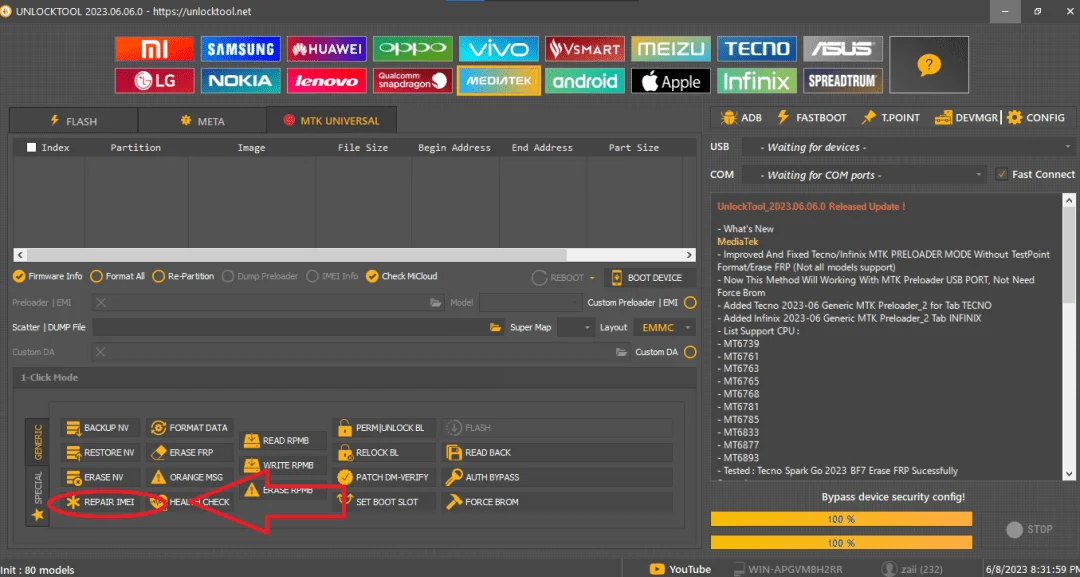
Task: Click the partition table horizontal scrollbar
Action: pyautogui.click(x=354, y=255)
